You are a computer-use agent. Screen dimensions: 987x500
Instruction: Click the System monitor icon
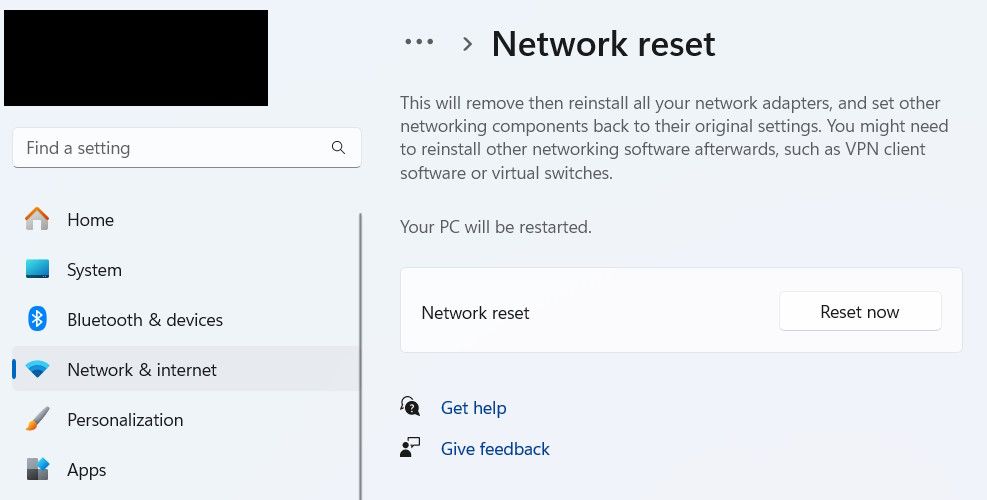[37, 269]
